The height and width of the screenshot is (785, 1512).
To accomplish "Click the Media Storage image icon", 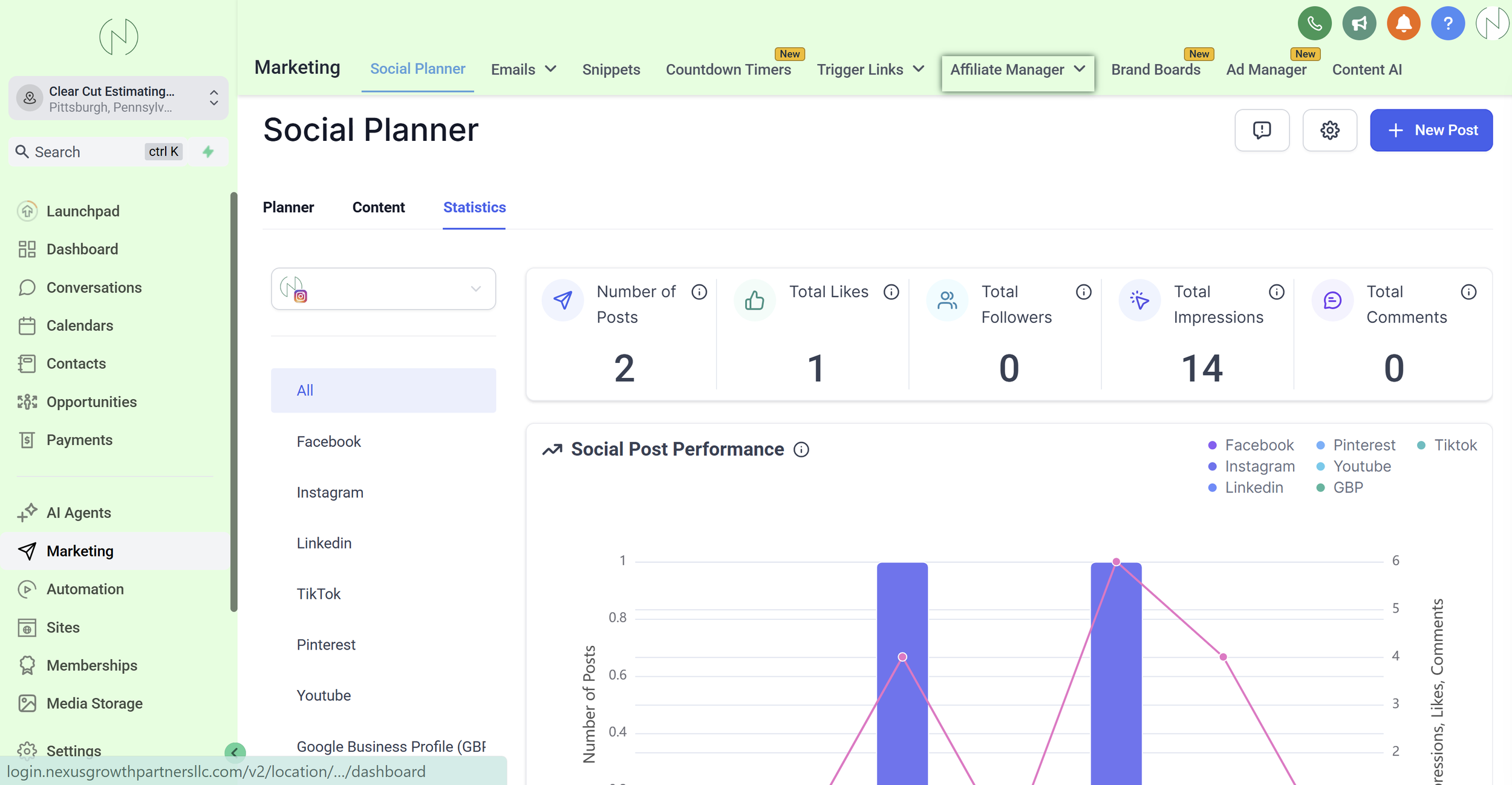I will [27, 703].
